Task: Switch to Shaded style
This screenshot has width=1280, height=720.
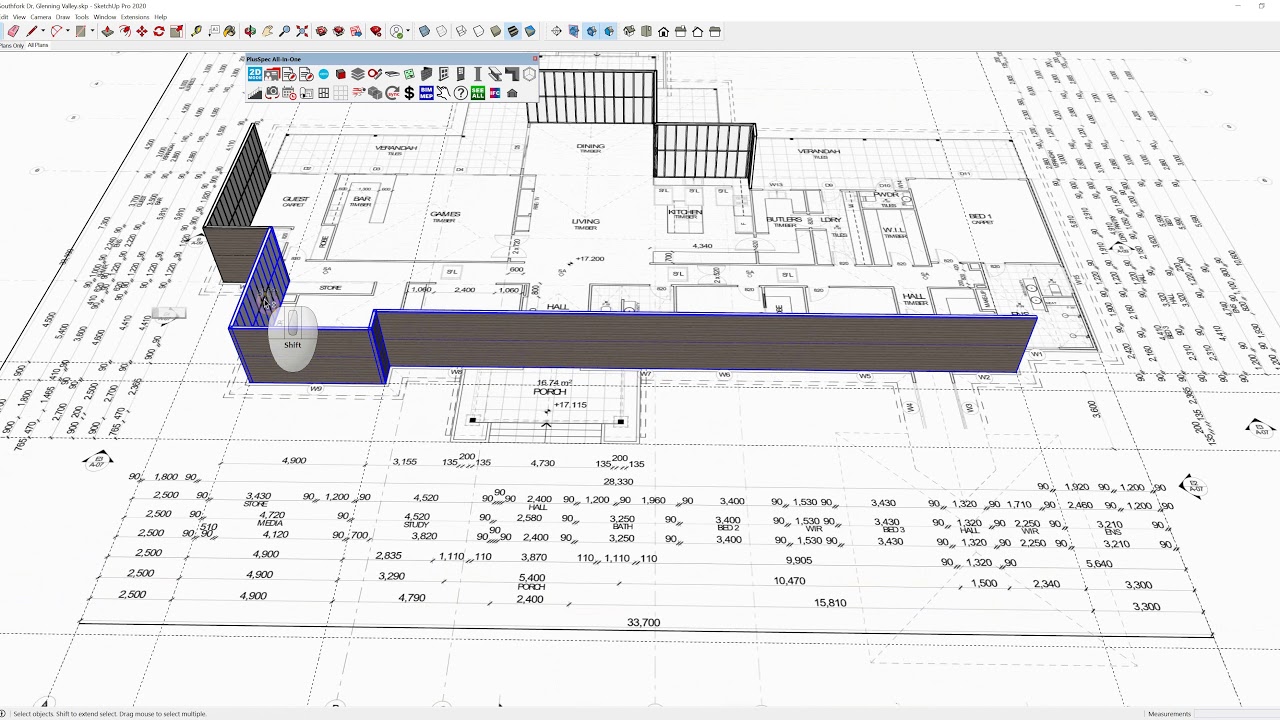Action: [x=495, y=31]
